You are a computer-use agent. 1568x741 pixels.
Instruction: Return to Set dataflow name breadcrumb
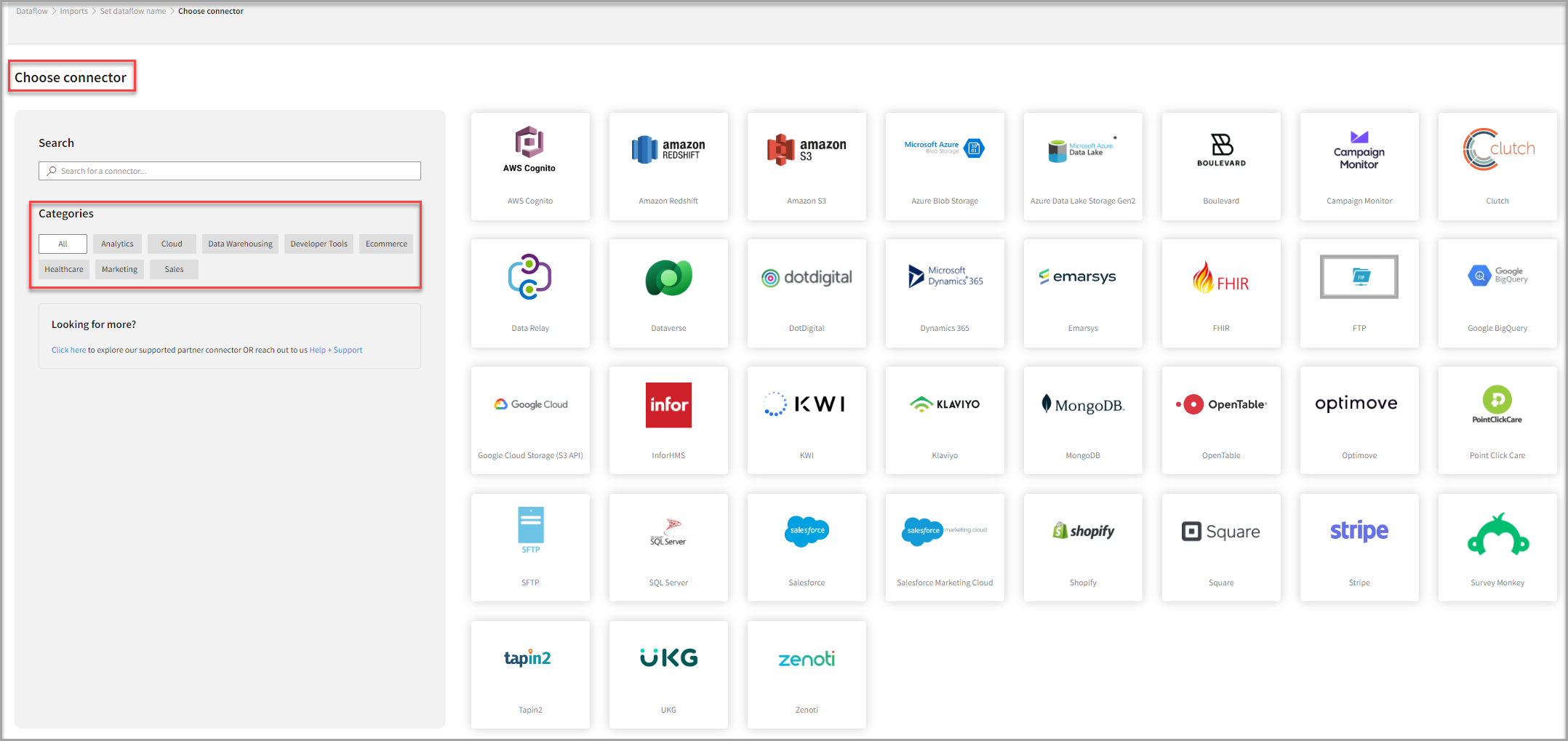[133, 11]
